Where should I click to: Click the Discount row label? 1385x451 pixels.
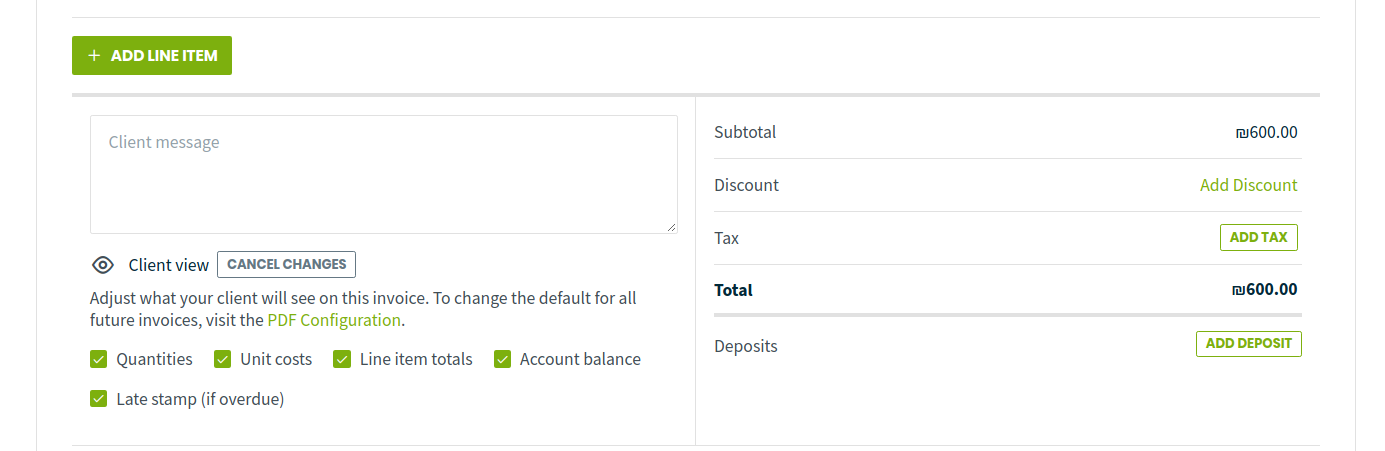pos(746,185)
